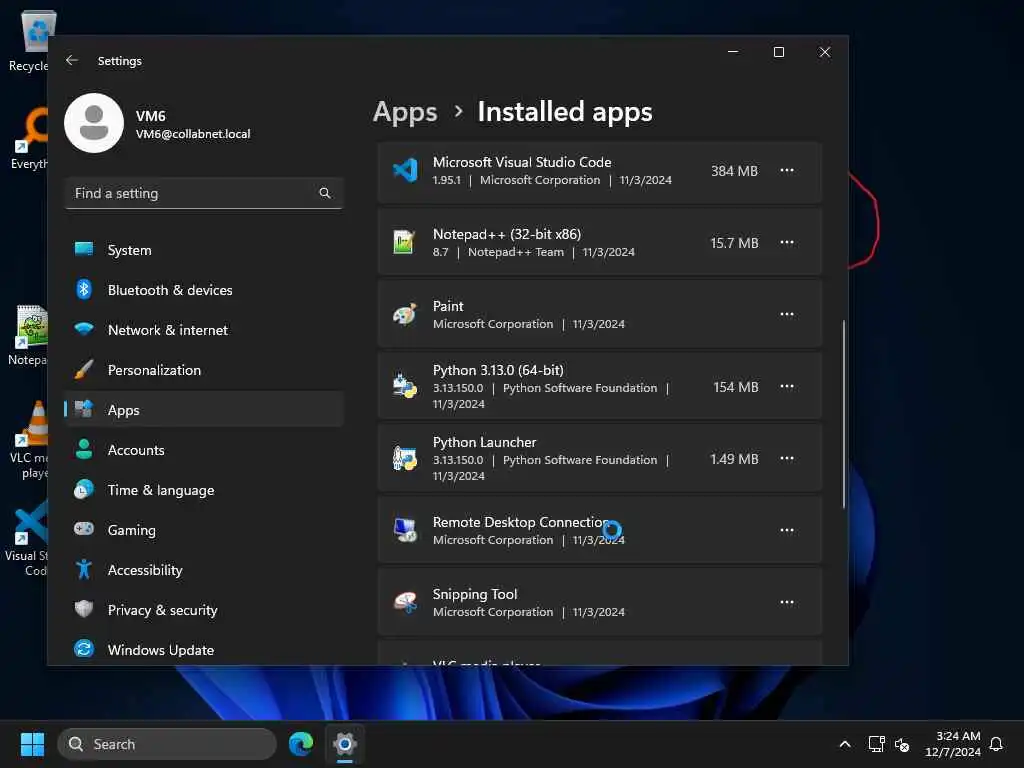The image size is (1024, 768).
Task: Select the Notepad++ desktop shortcut
Action: tap(29, 335)
